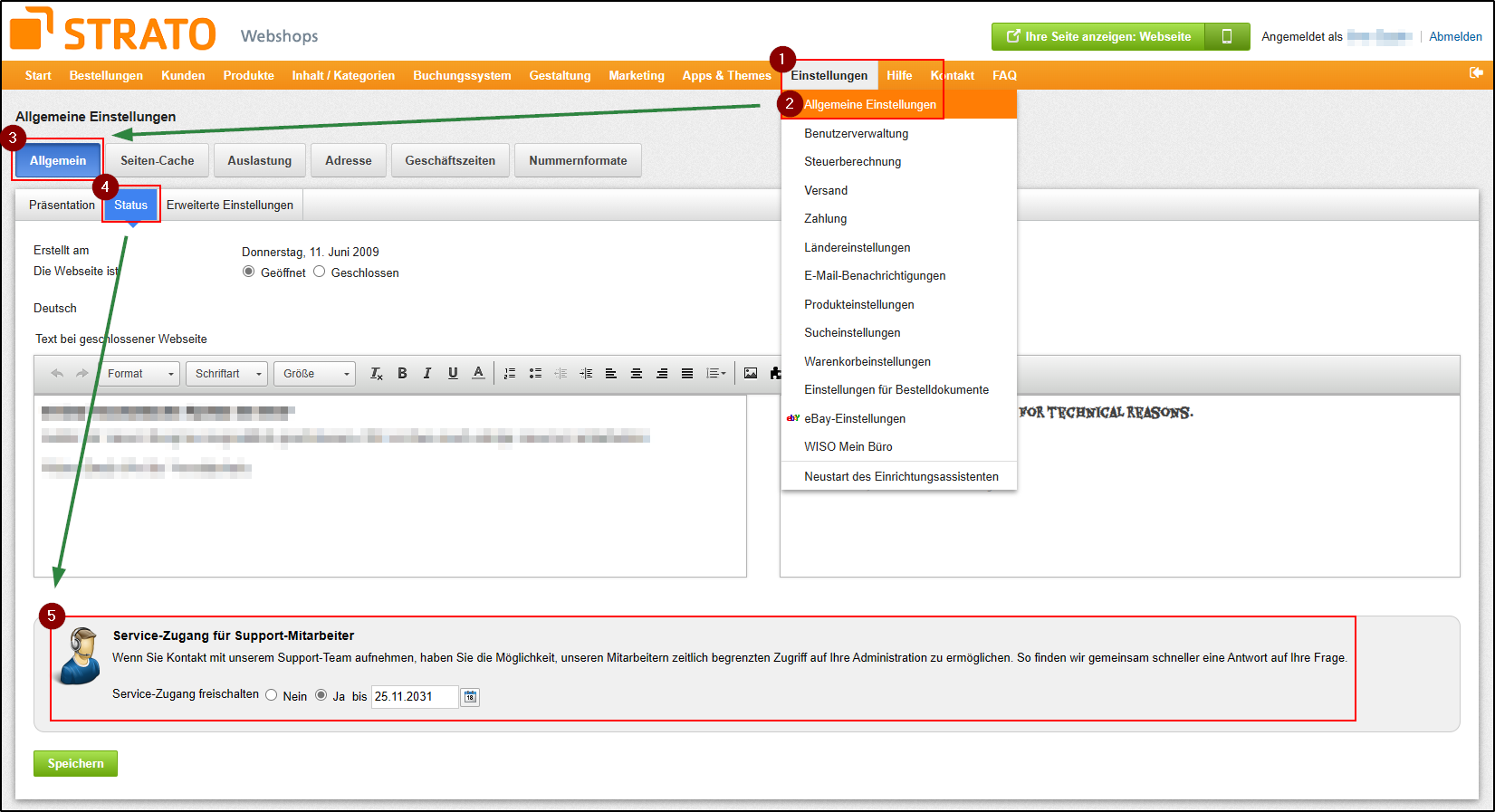Open the calendar date picker for service access

pos(470,697)
